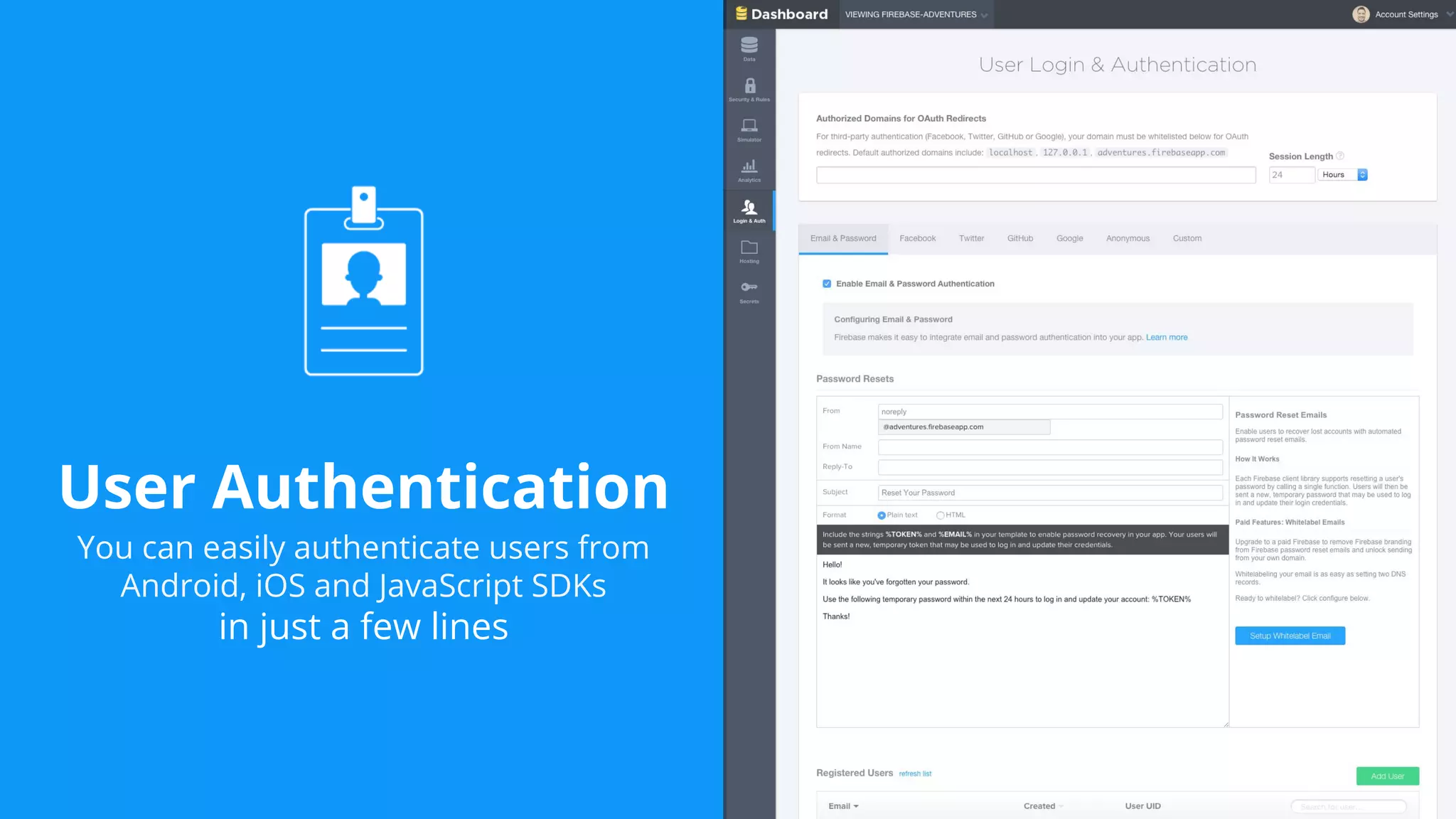Open Security & Rules in the sidebar
1456x819 pixels.
coord(749,90)
